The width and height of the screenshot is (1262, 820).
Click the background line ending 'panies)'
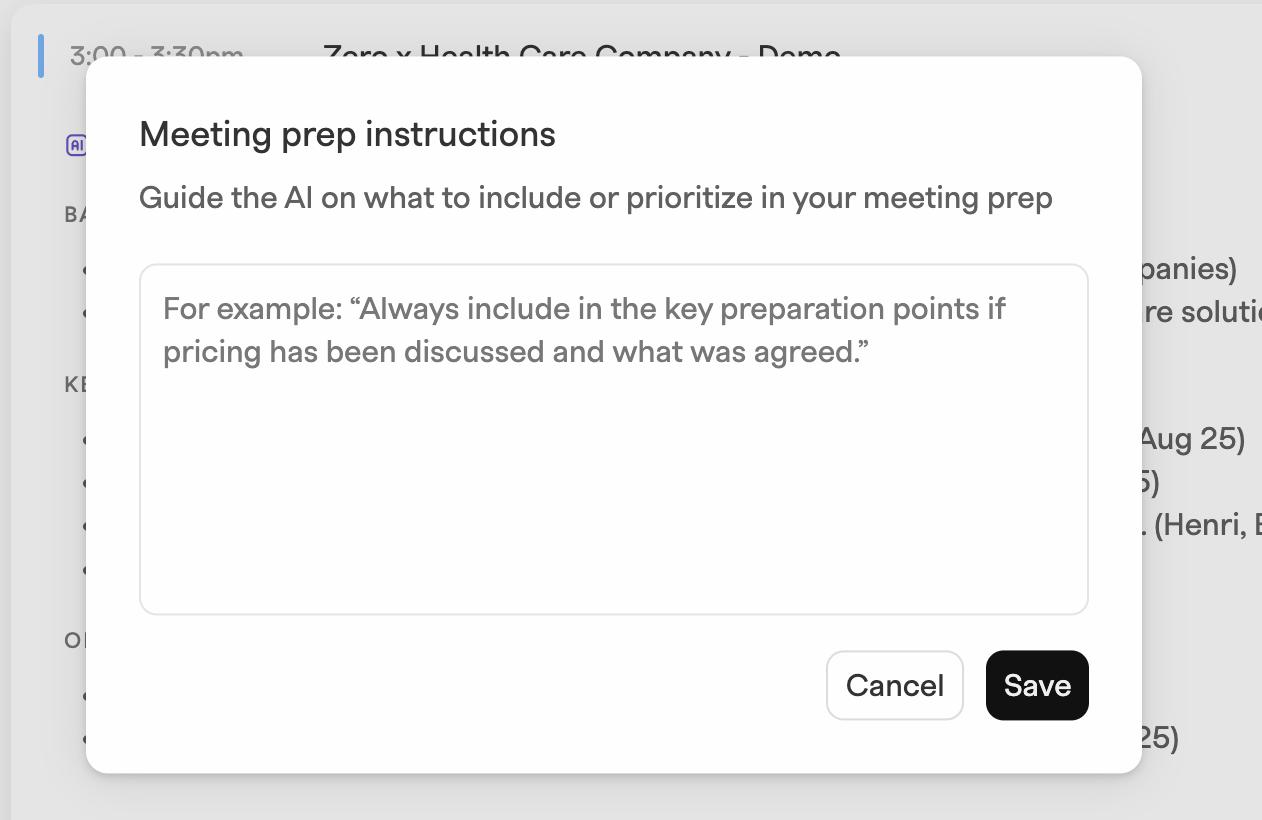(1190, 270)
